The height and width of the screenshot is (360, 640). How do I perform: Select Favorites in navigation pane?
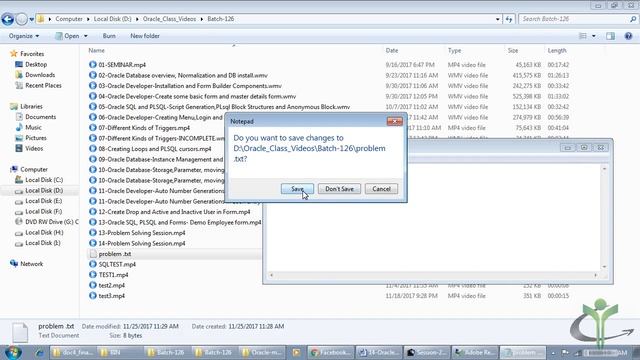[32, 54]
